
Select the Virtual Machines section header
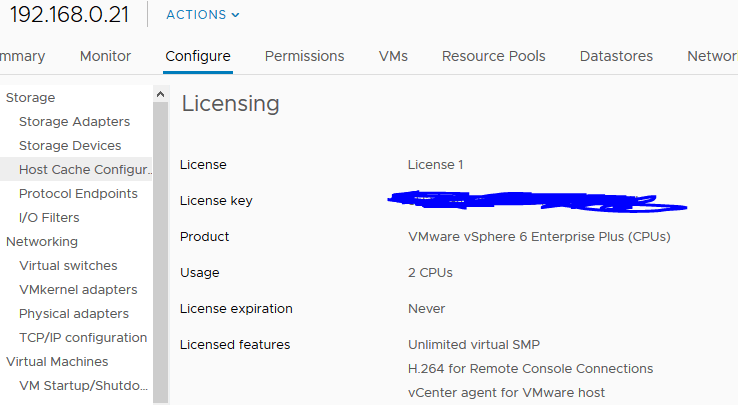click(x=57, y=362)
